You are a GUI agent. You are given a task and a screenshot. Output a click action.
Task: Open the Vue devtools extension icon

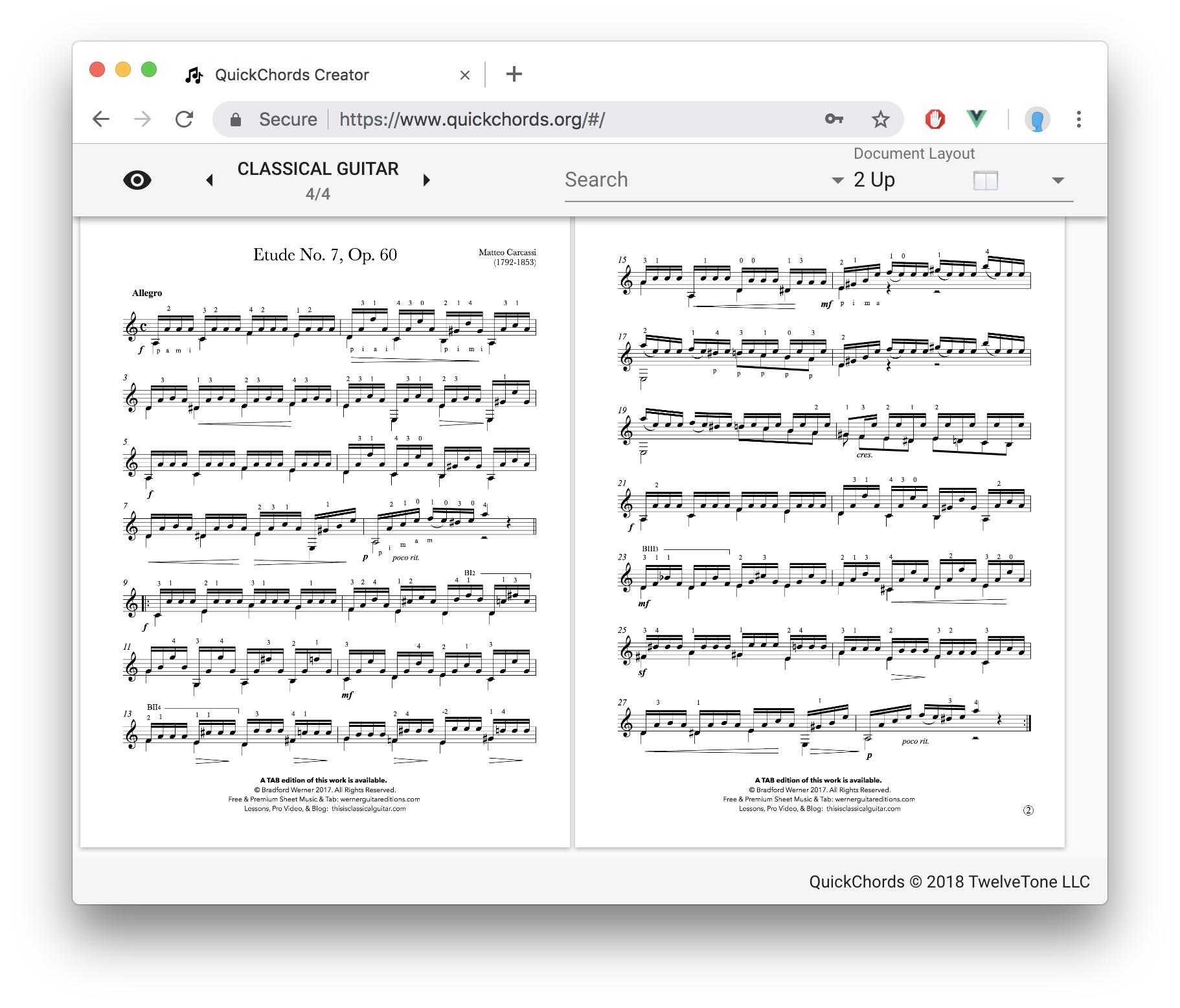(976, 119)
